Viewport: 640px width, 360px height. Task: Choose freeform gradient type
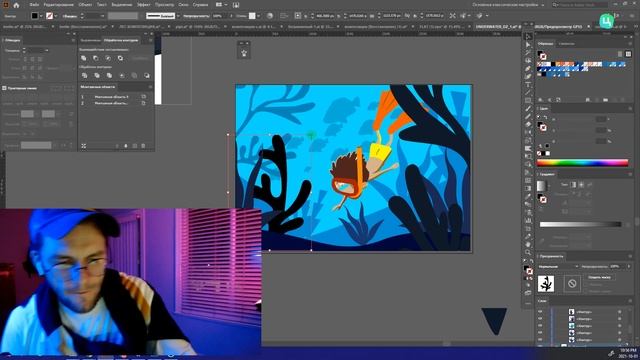589,184
